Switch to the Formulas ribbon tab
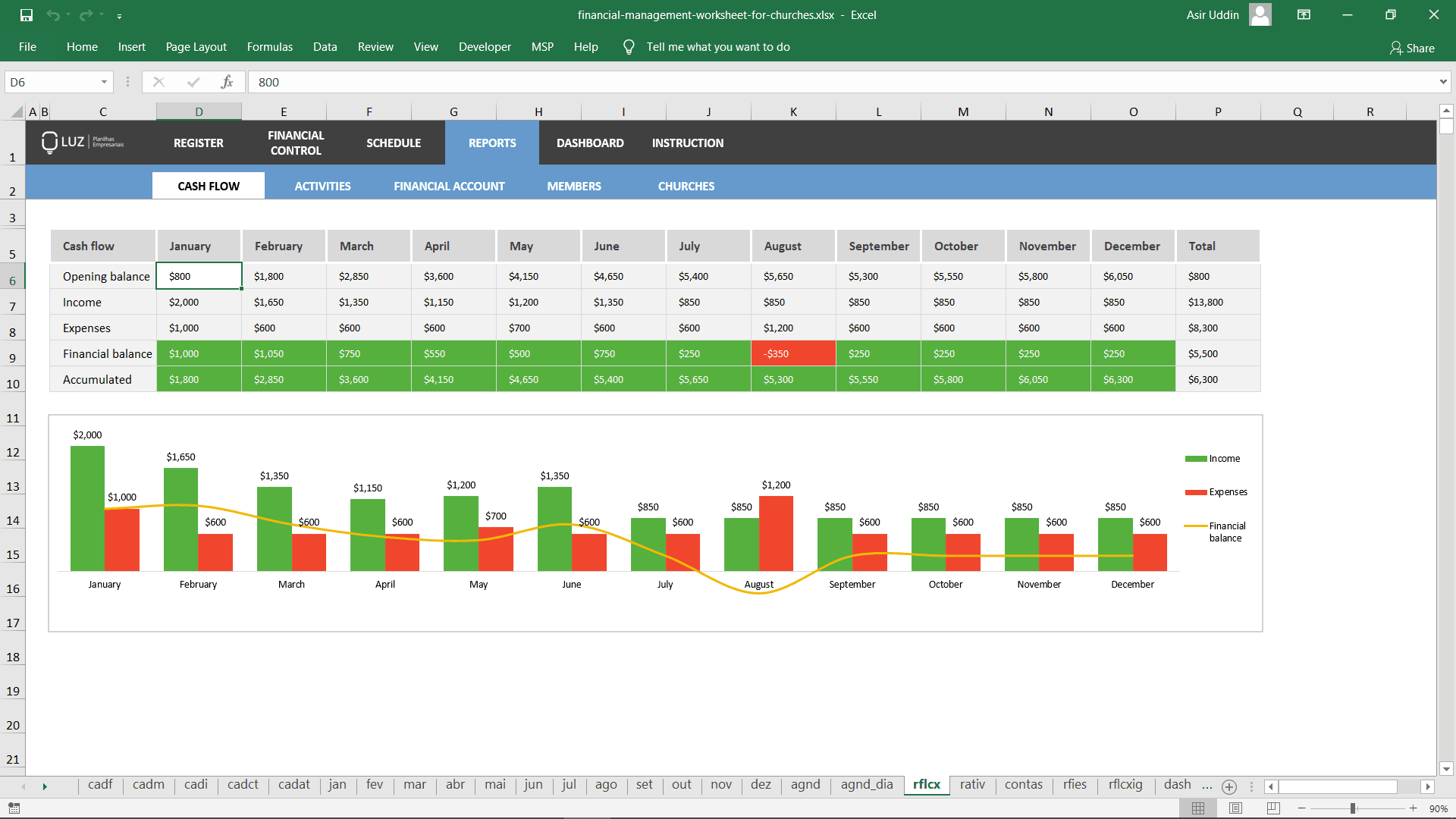Image resolution: width=1456 pixels, height=819 pixels. coord(269,46)
